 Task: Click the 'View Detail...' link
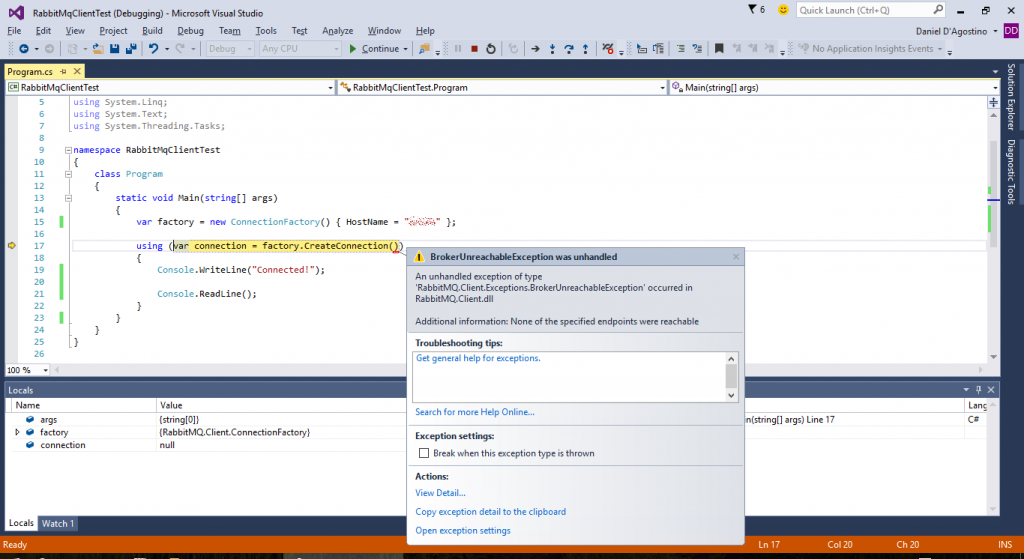click(x=440, y=493)
